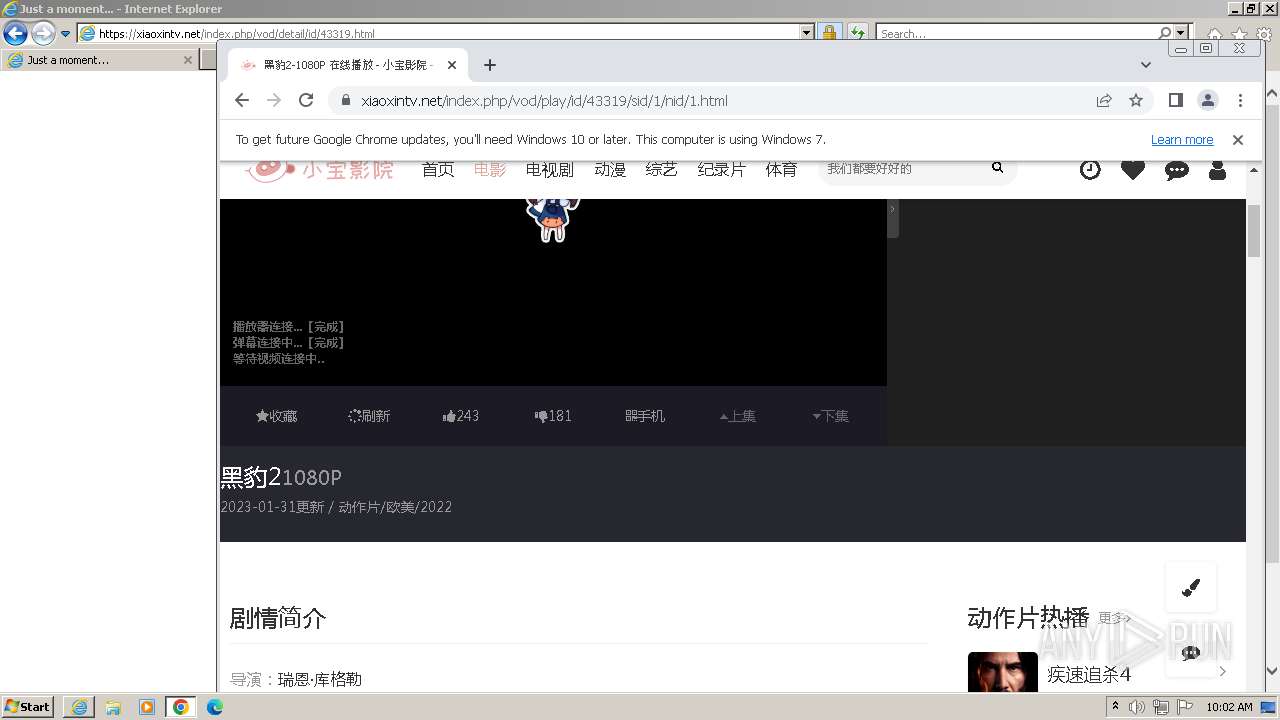Close the 黑豹2-1080P Chrome tab
Image resolution: width=1280 pixels, height=720 pixels.
(452, 65)
